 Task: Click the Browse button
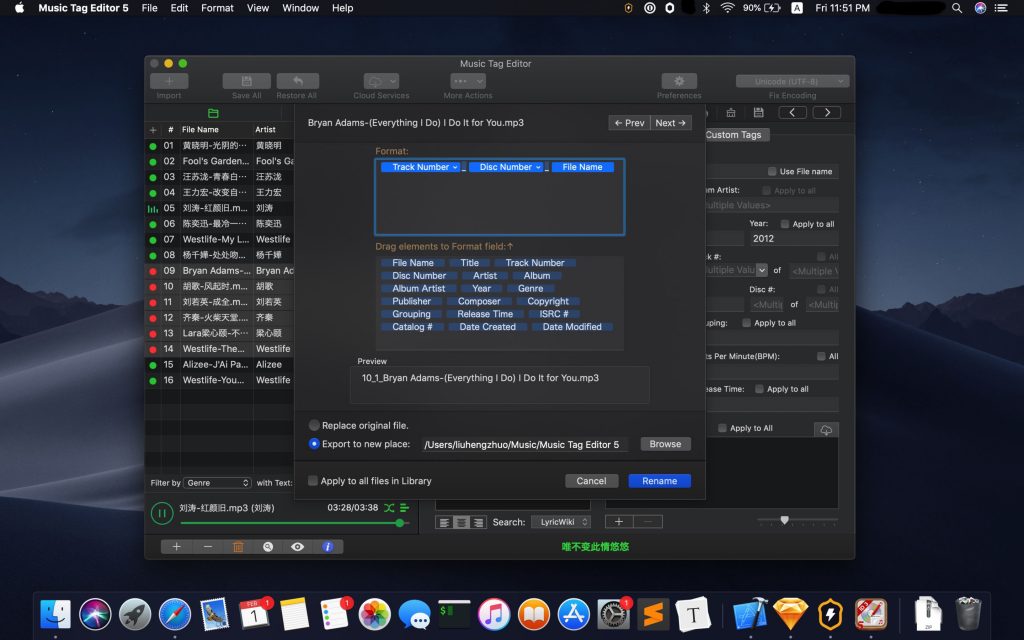tap(665, 444)
